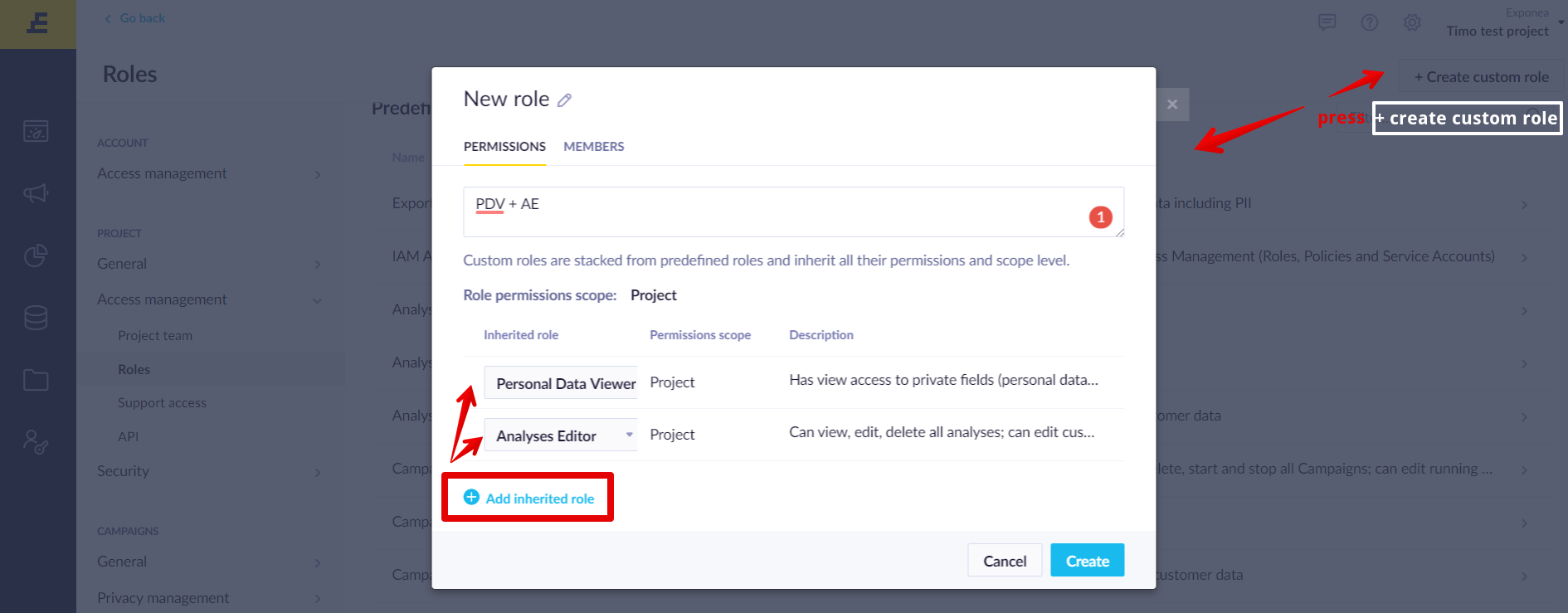This screenshot has height=613, width=1568.
Task: Click the Exponea logo in the sidebar
Action: tap(37, 23)
